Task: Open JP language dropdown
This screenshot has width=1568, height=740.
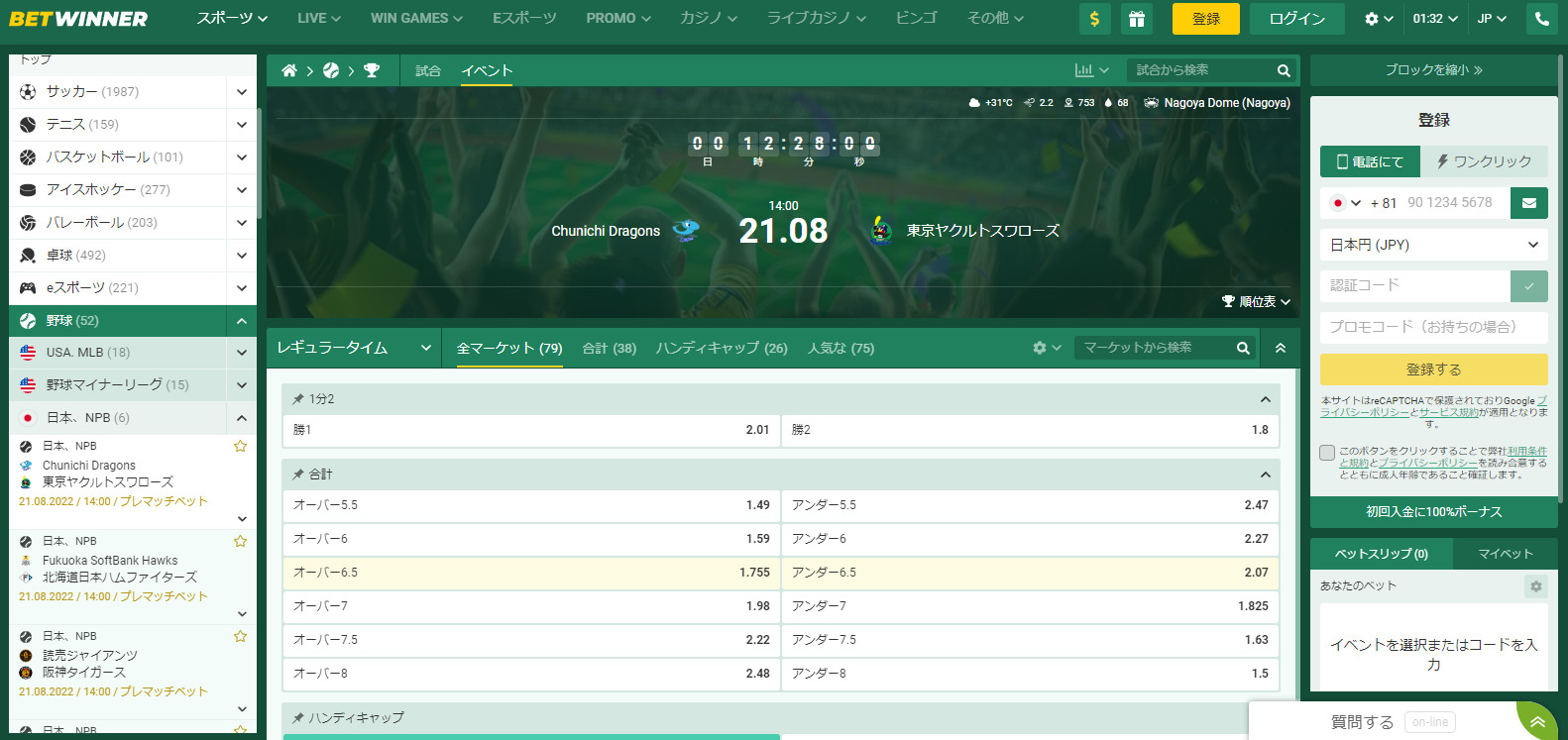Action: pyautogui.click(x=1491, y=19)
